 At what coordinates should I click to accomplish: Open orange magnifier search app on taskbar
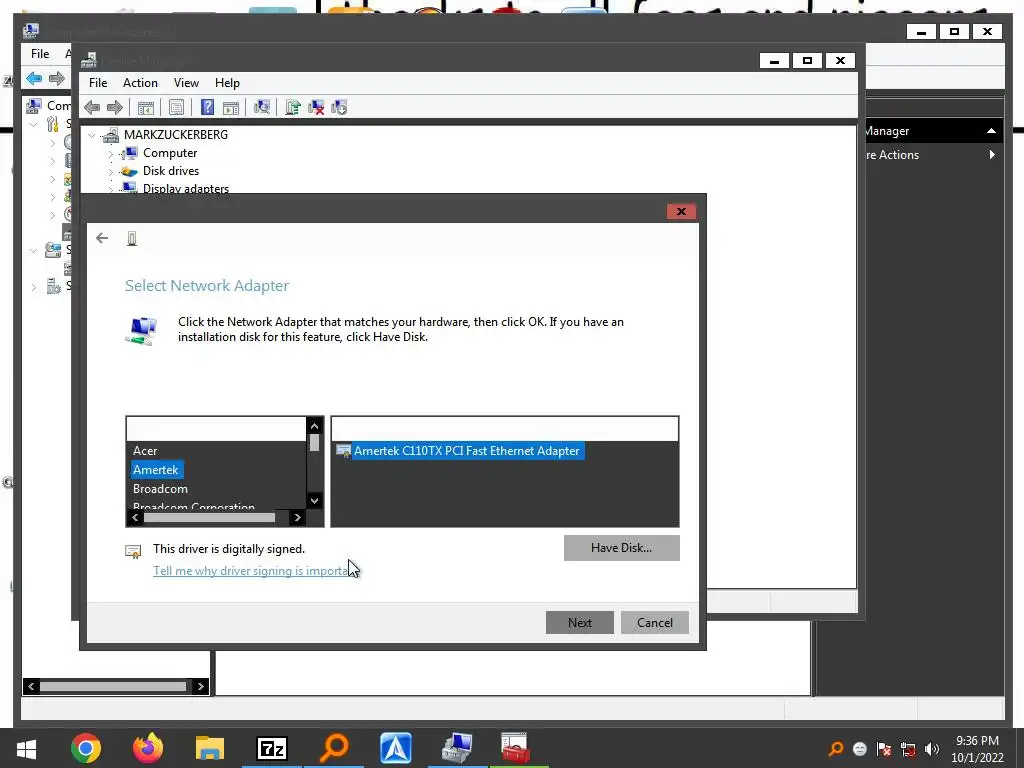334,748
